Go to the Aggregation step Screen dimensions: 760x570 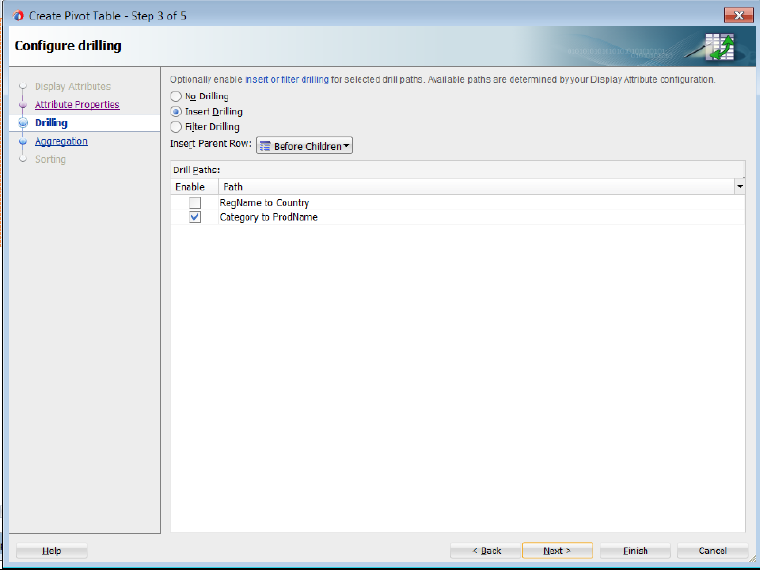point(61,142)
